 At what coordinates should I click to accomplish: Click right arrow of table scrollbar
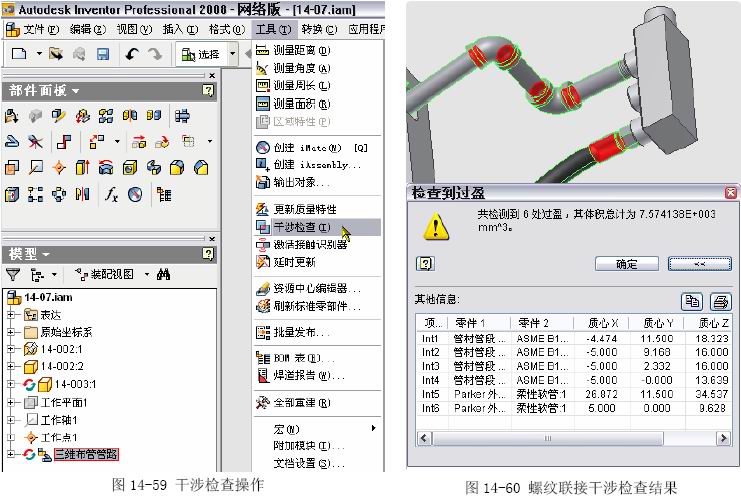723,438
